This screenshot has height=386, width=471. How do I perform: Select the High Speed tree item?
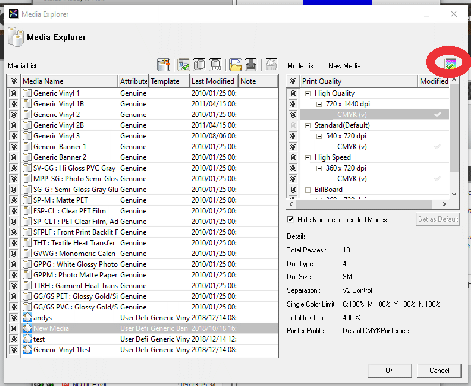click(332, 157)
